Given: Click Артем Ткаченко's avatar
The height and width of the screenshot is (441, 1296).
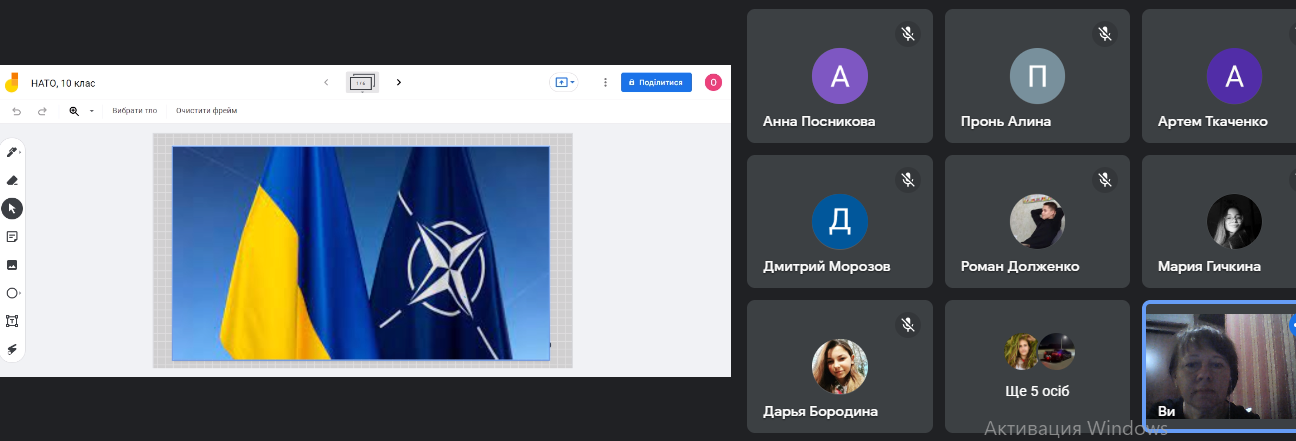Looking at the screenshot, I should point(1234,76).
